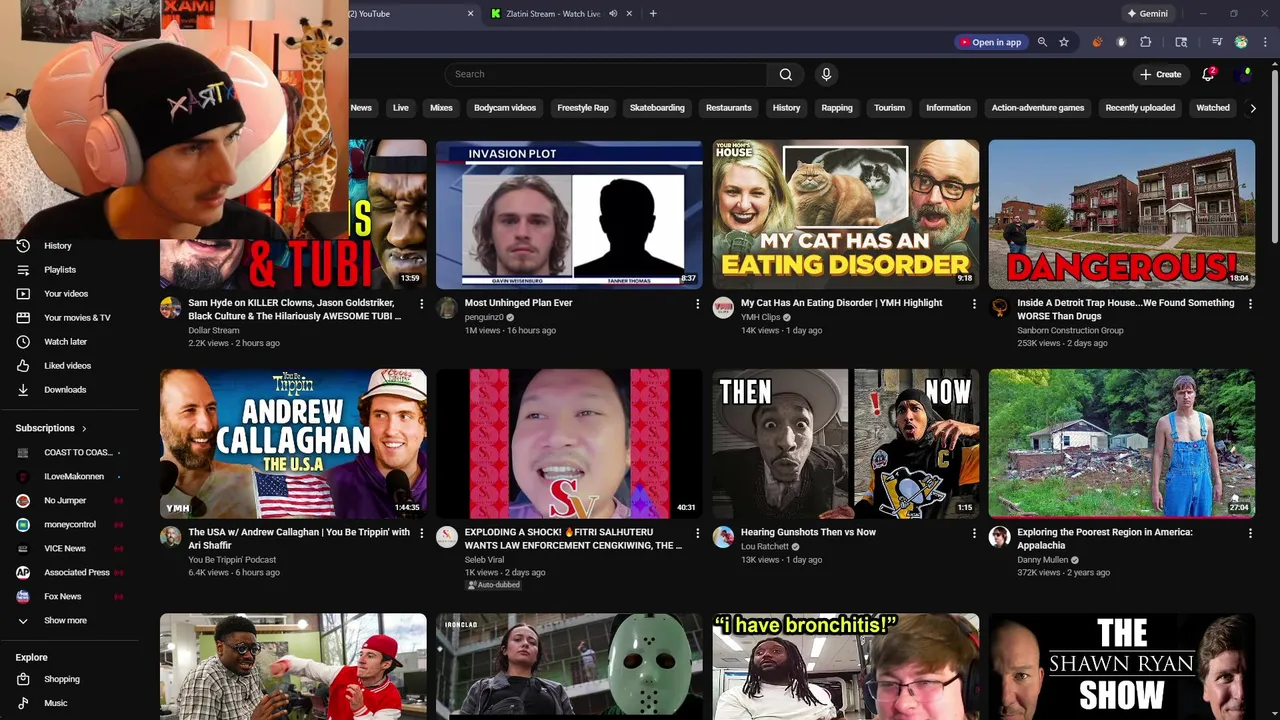Image resolution: width=1280 pixels, height=720 pixels.
Task: Open Liked videos list
Action: pos(69,366)
